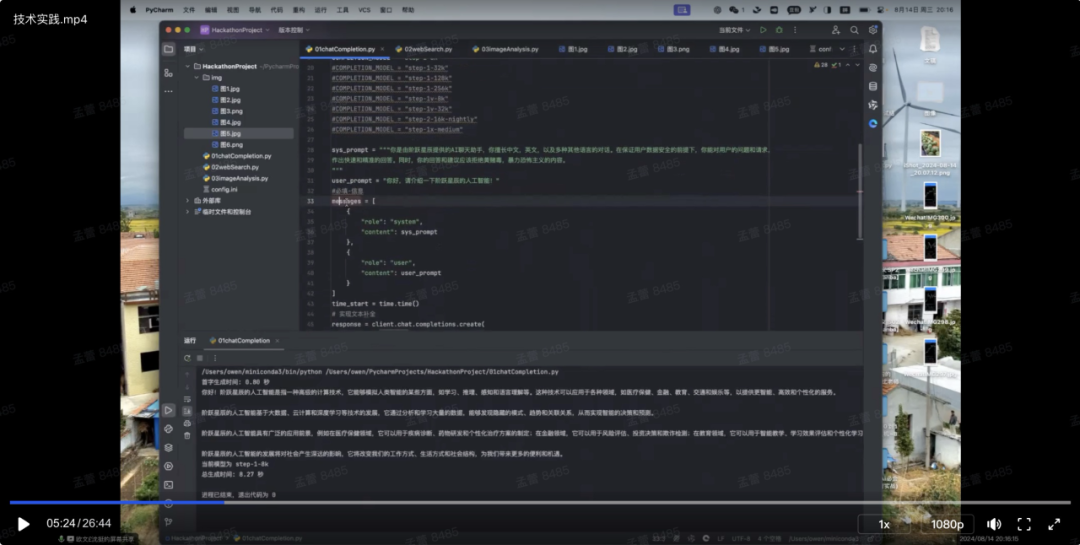Open the code with me user icon
This screenshot has width=1080, height=545.
pos(835,30)
